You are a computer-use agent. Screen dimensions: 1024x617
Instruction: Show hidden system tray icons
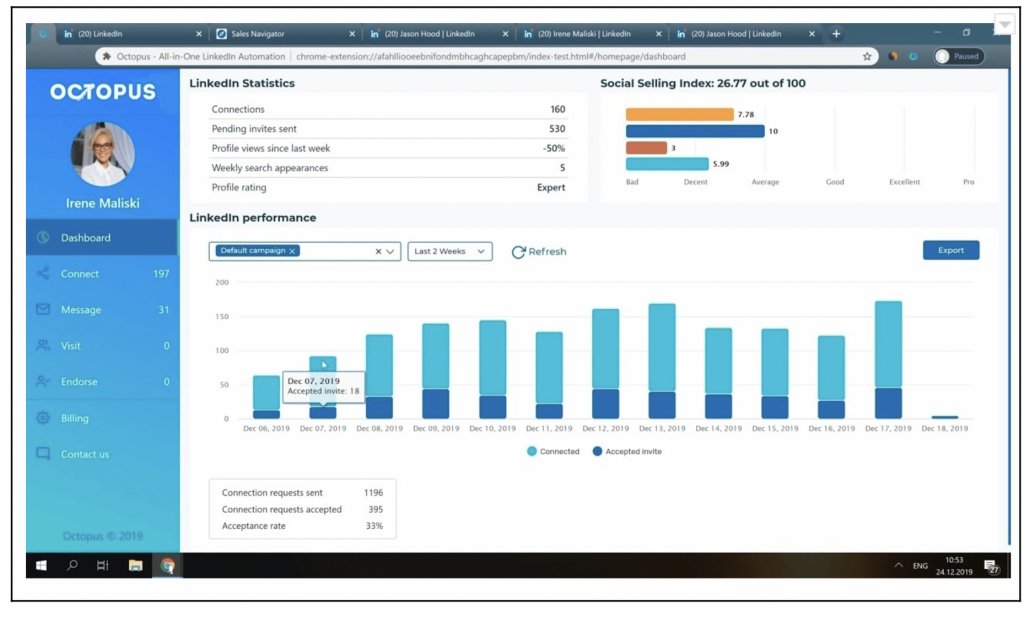(899, 565)
